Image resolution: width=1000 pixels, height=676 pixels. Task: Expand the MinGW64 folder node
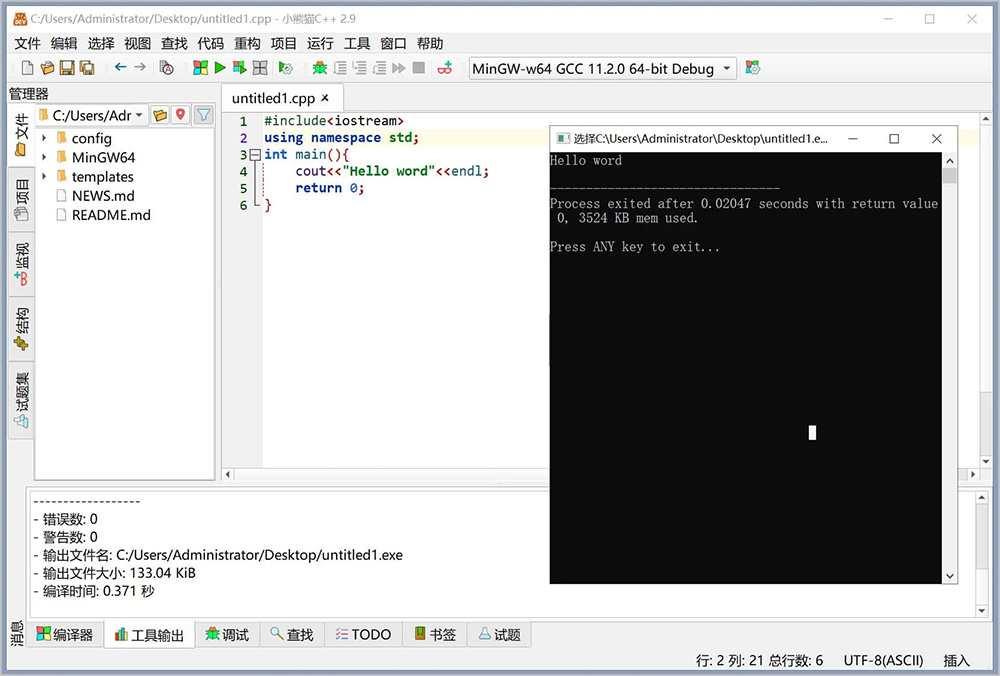(45, 158)
